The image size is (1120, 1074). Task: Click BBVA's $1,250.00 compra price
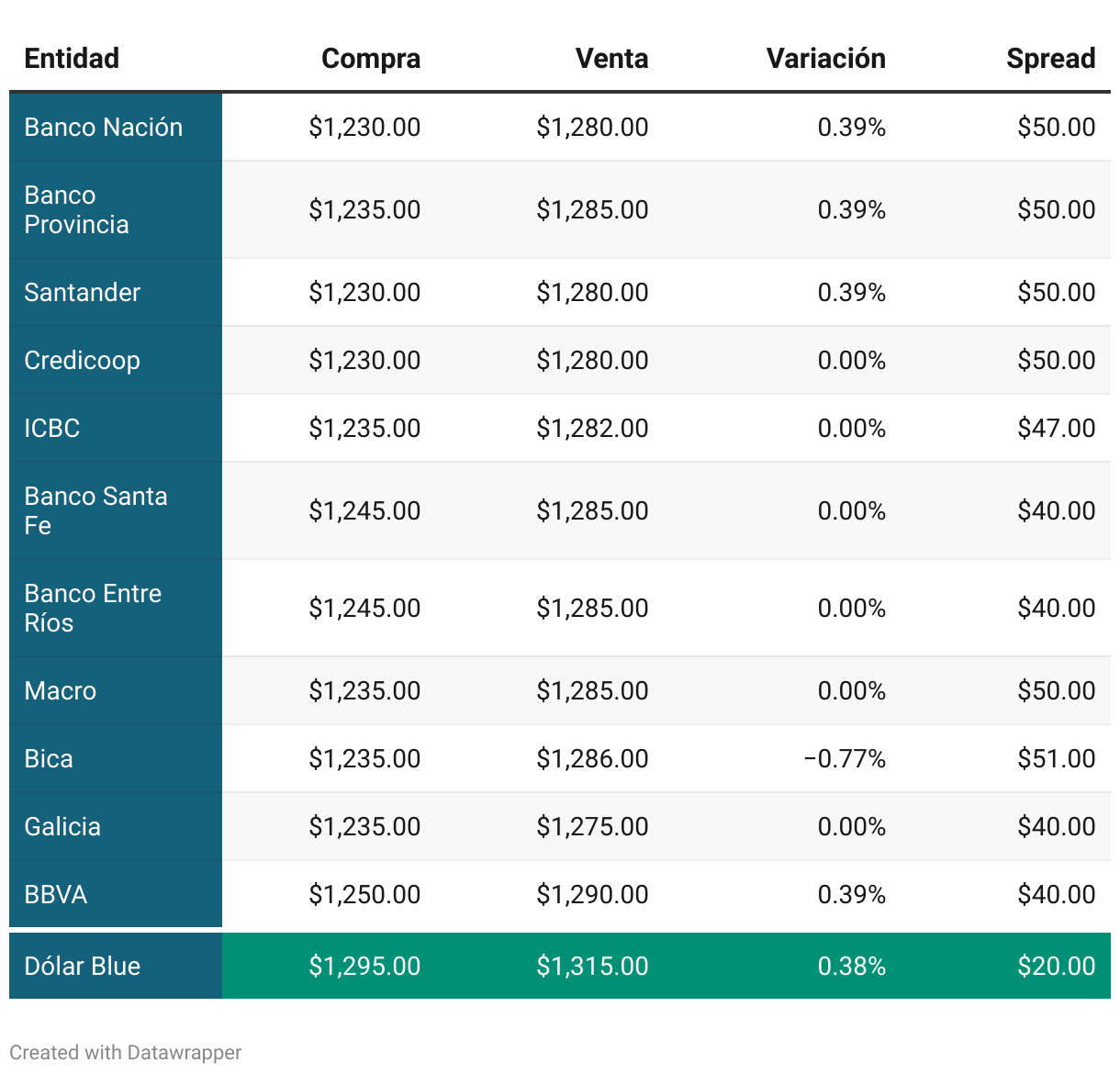click(x=364, y=895)
